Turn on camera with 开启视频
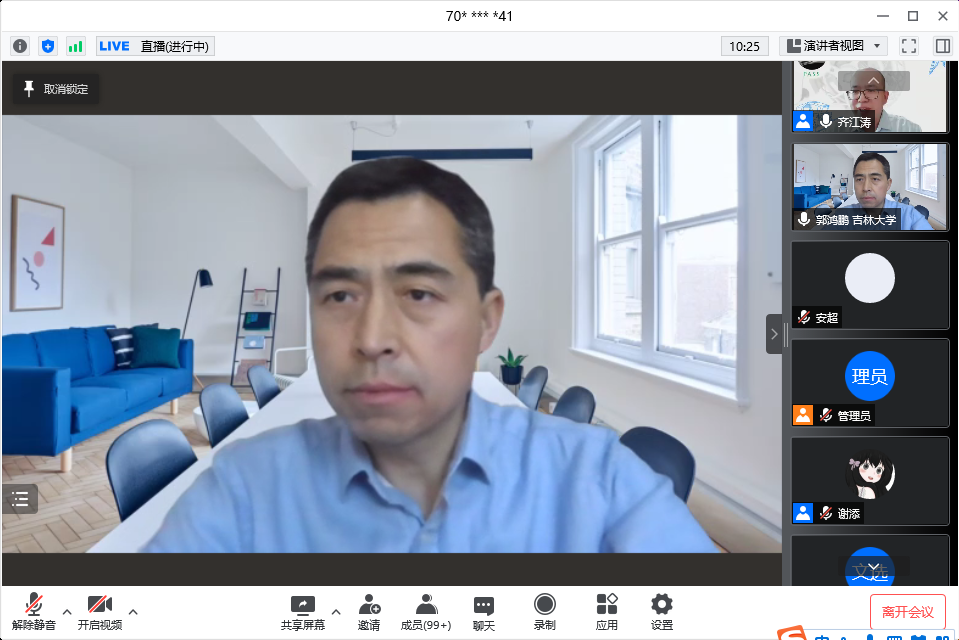The width and height of the screenshot is (959, 640). (x=99, y=612)
